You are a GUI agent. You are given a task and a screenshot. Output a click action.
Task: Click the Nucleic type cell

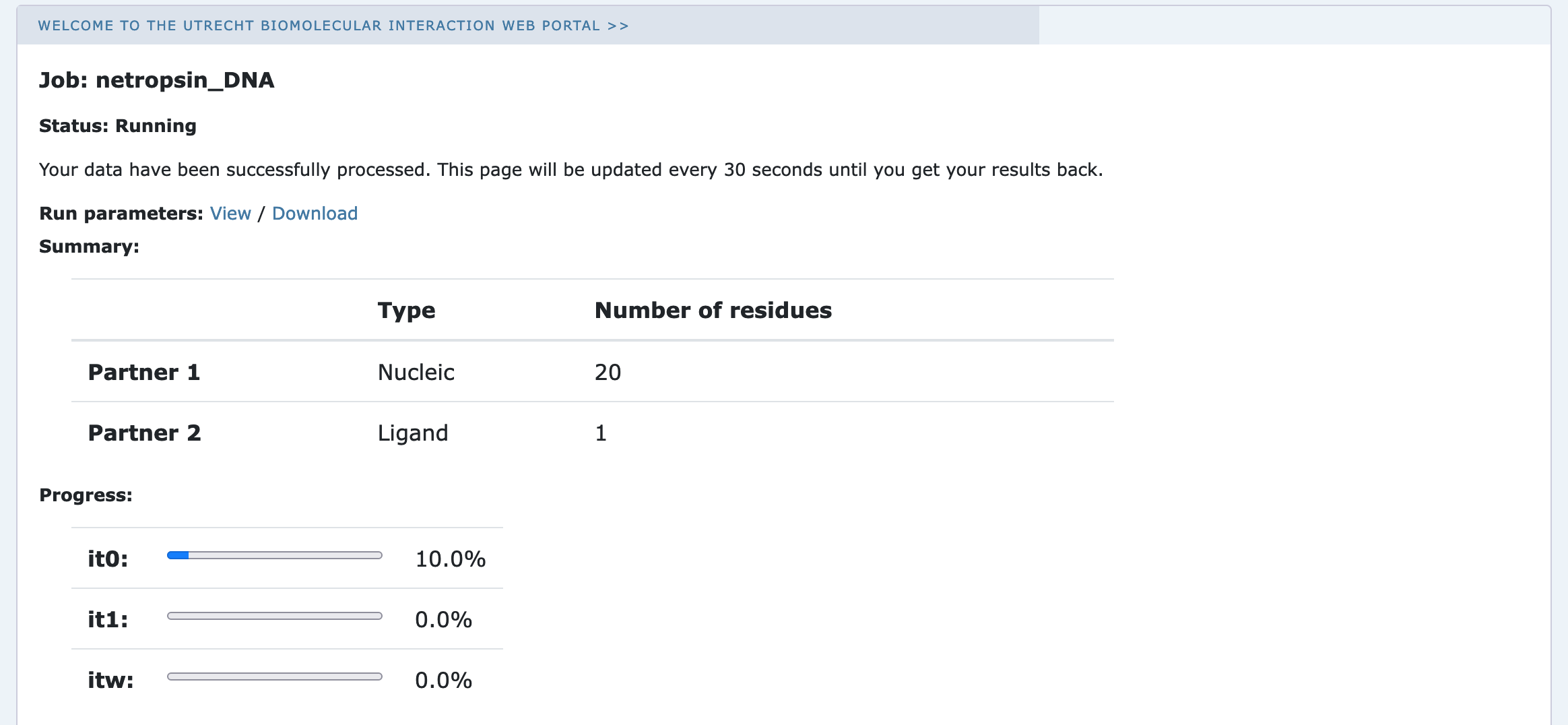pos(416,372)
